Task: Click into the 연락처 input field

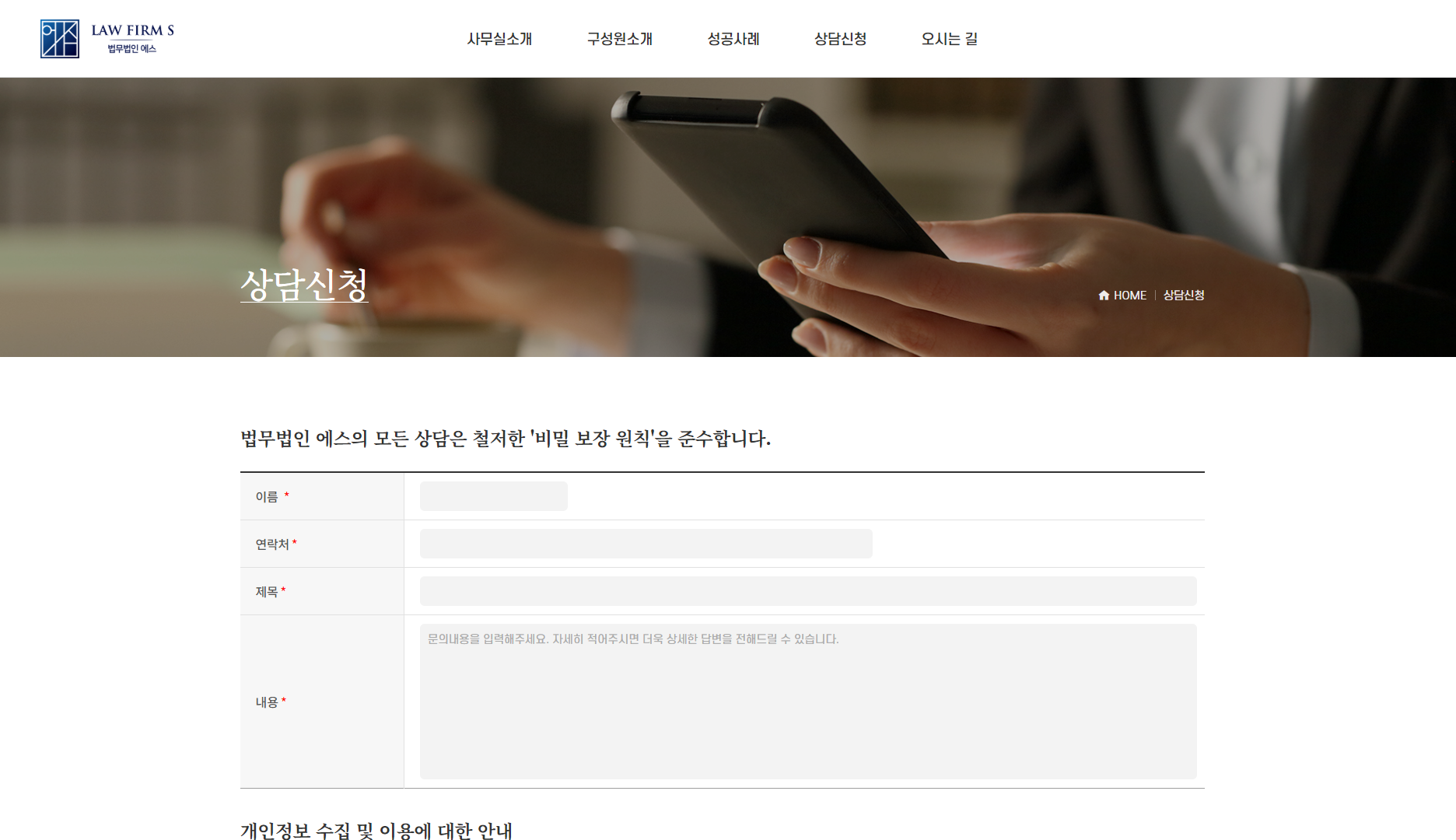Action: click(x=646, y=544)
